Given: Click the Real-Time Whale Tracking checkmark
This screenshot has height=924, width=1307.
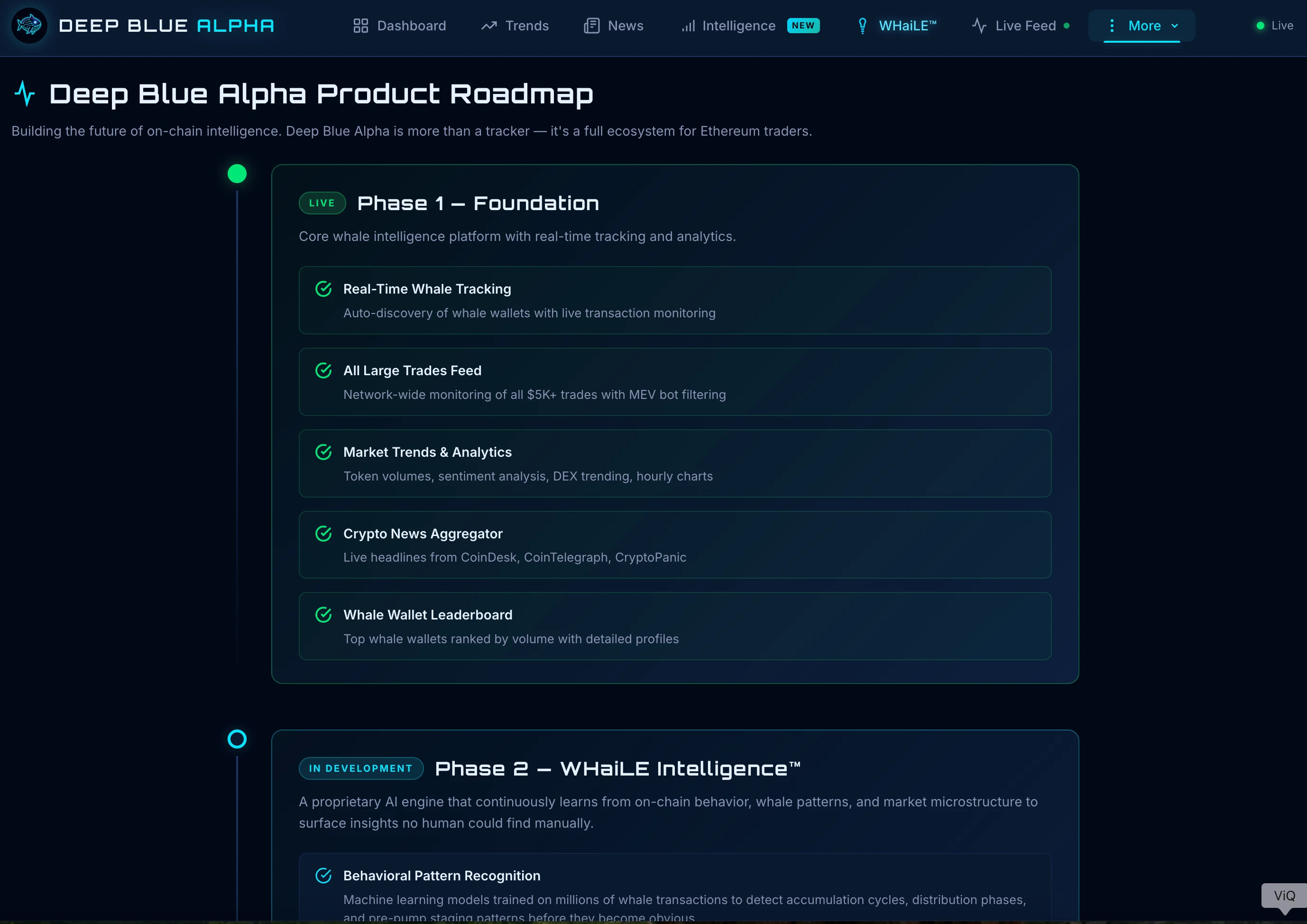Looking at the screenshot, I should (x=323, y=289).
